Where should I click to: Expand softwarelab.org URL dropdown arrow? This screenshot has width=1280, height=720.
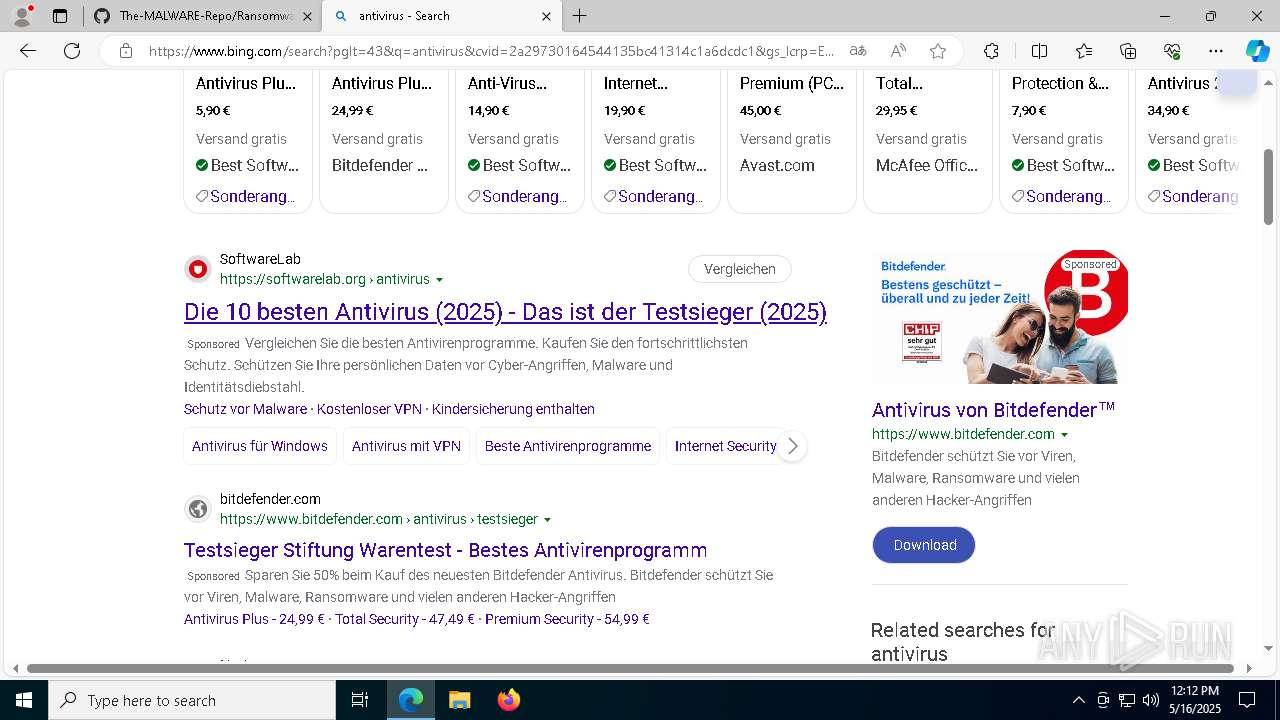[x=439, y=280]
